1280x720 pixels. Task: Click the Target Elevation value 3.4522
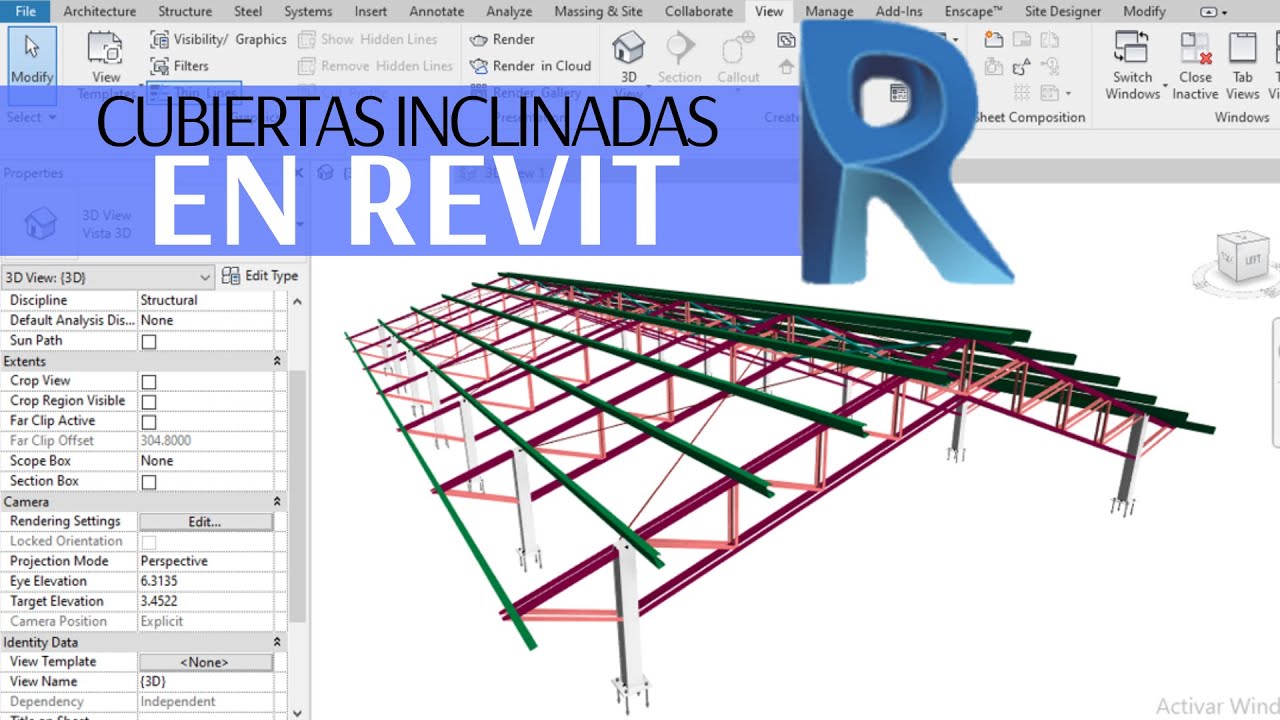click(x=205, y=601)
